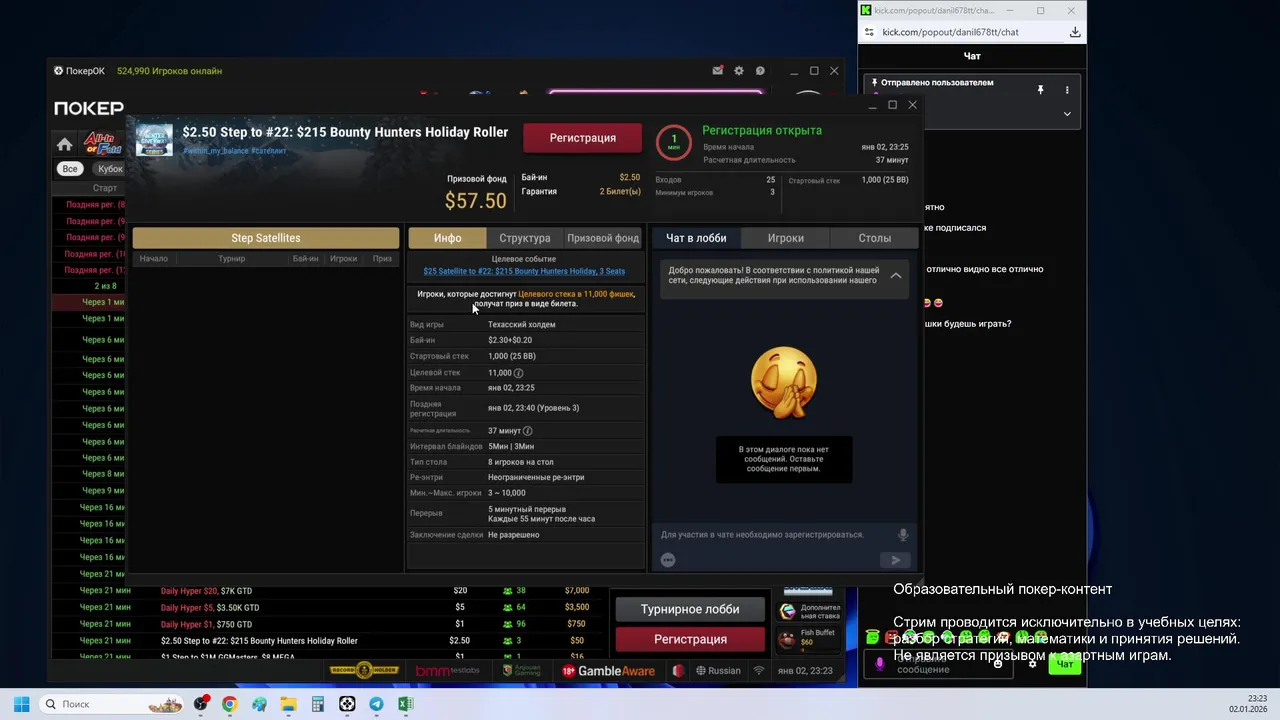Click the taskbar Поиск search box
Image resolution: width=1280 pixels, height=720 pixels.
(x=113, y=704)
